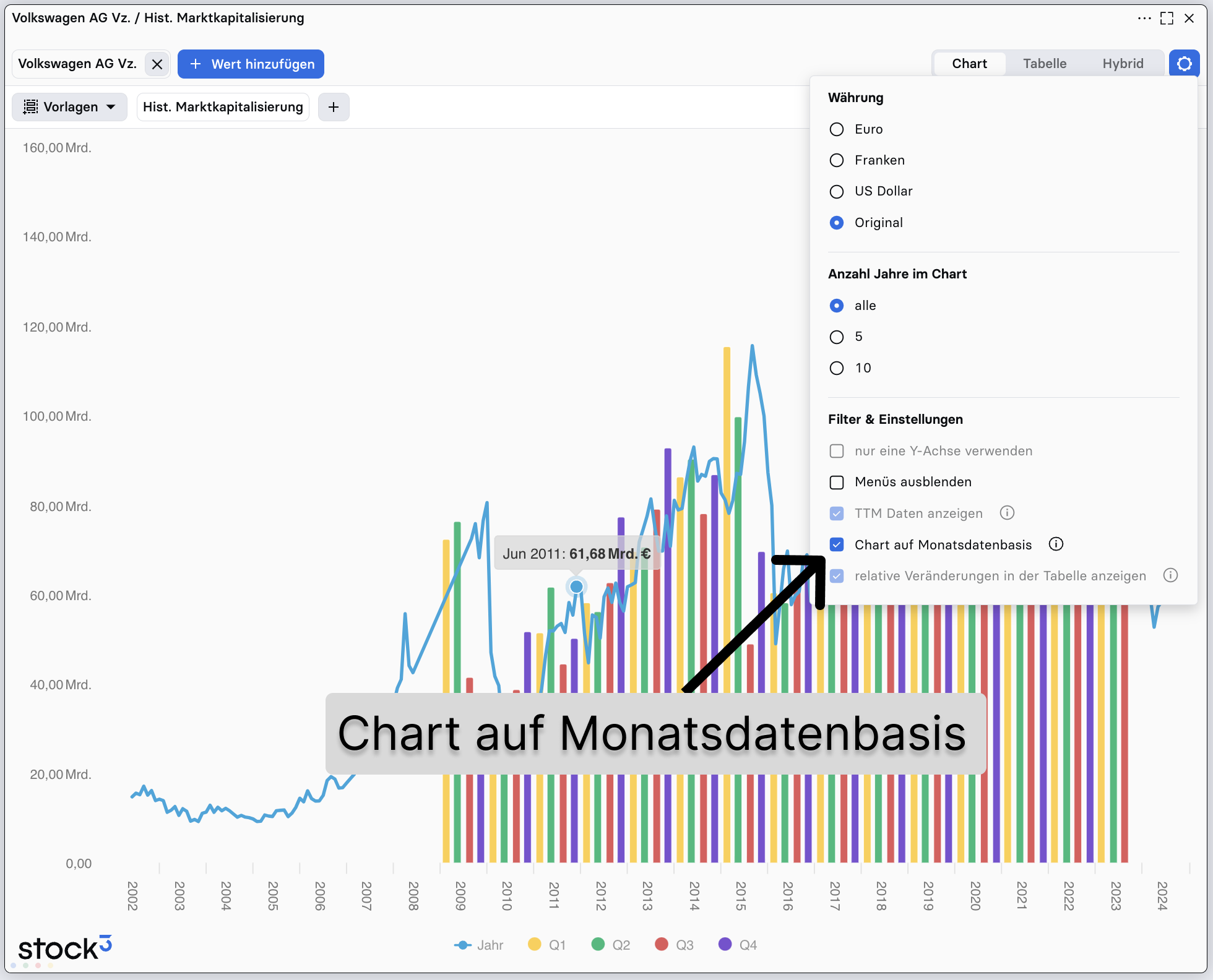Click the 2009 x-axis label

[460, 896]
